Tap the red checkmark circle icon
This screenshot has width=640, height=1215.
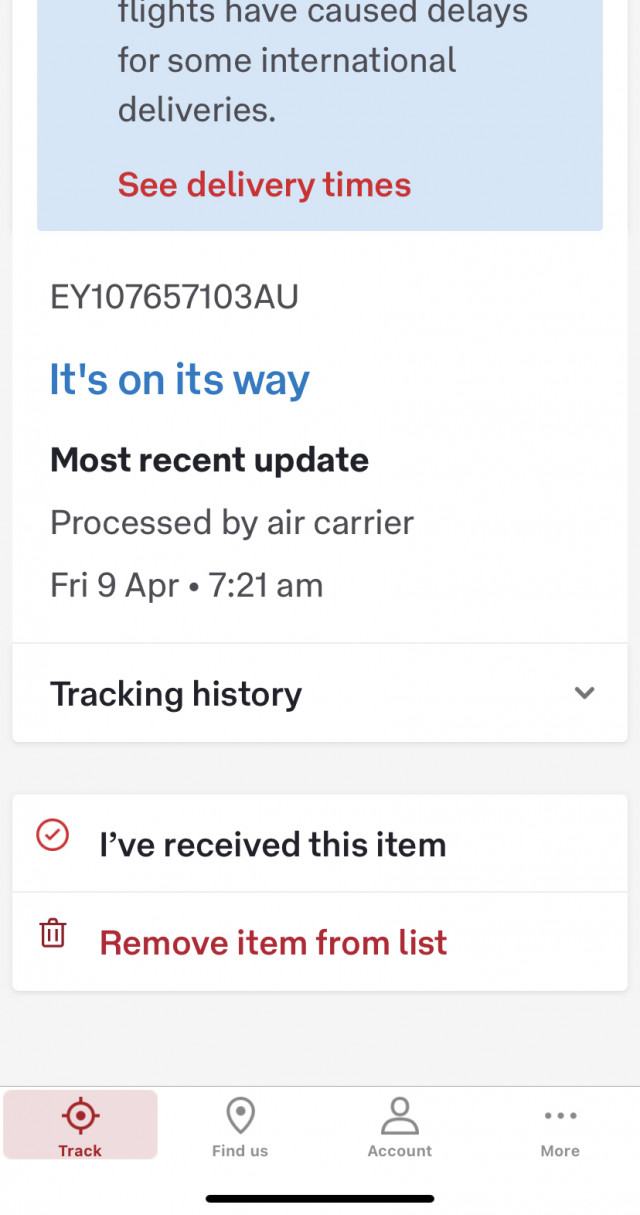pyautogui.click(x=52, y=835)
